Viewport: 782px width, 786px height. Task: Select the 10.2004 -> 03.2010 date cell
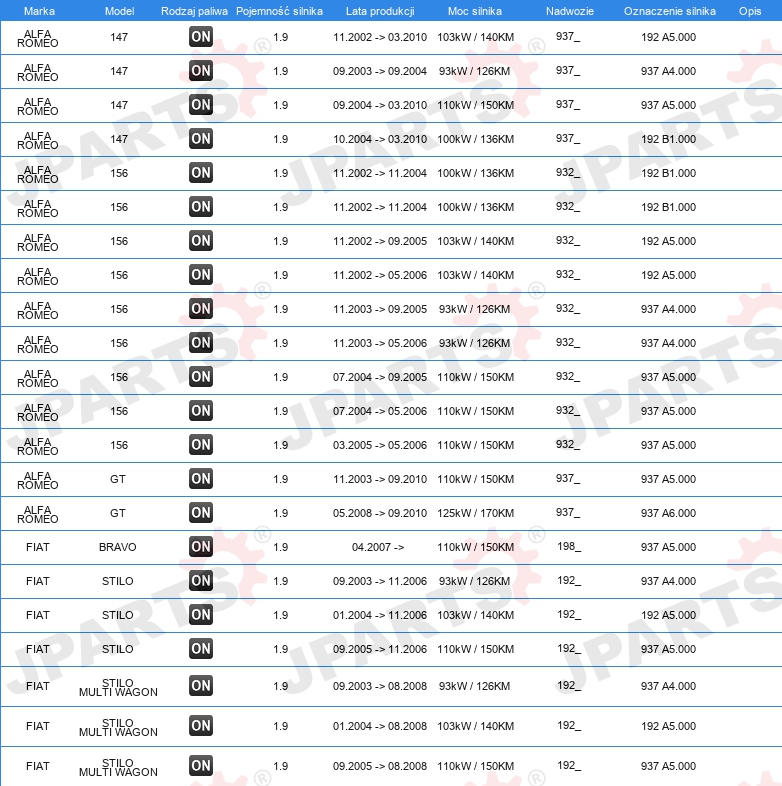coord(380,139)
